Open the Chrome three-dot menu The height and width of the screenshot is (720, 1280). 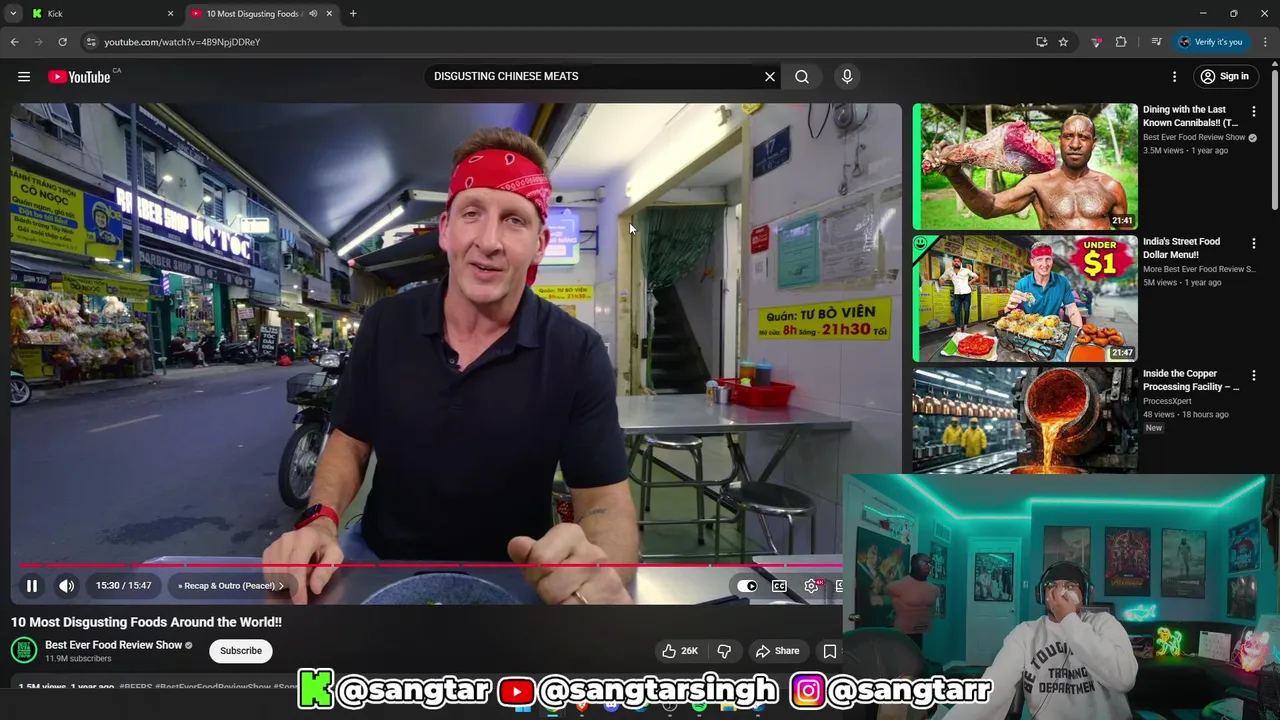(x=1265, y=42)
